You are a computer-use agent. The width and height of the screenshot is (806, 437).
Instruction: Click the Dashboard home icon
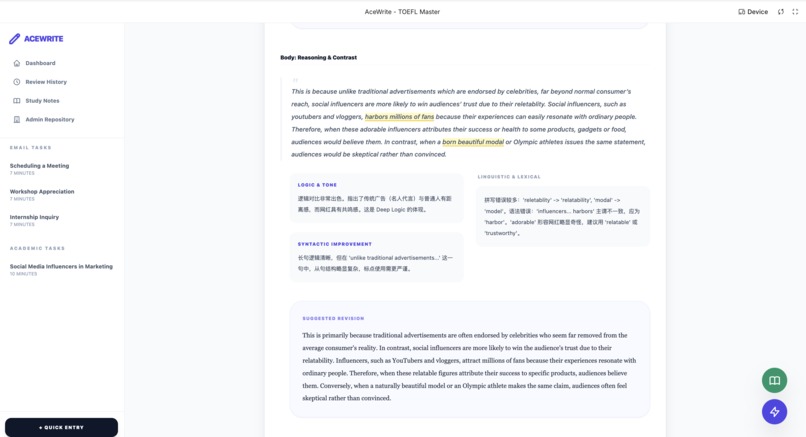16,63
